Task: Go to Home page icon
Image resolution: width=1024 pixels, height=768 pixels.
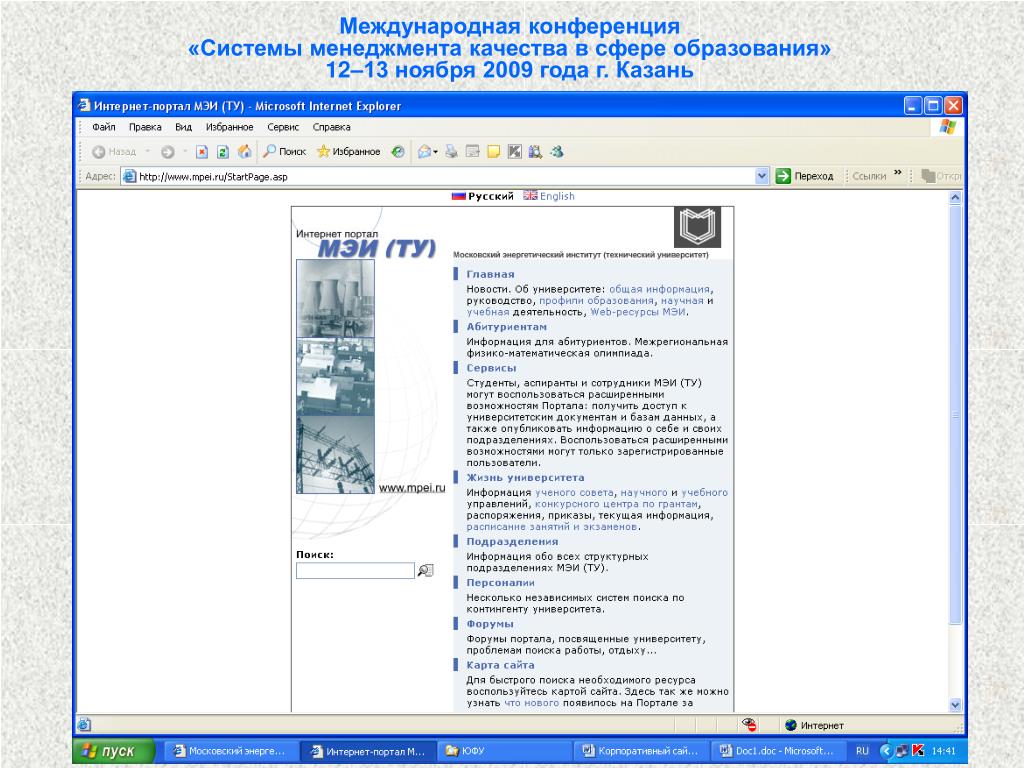Action: 245,152
